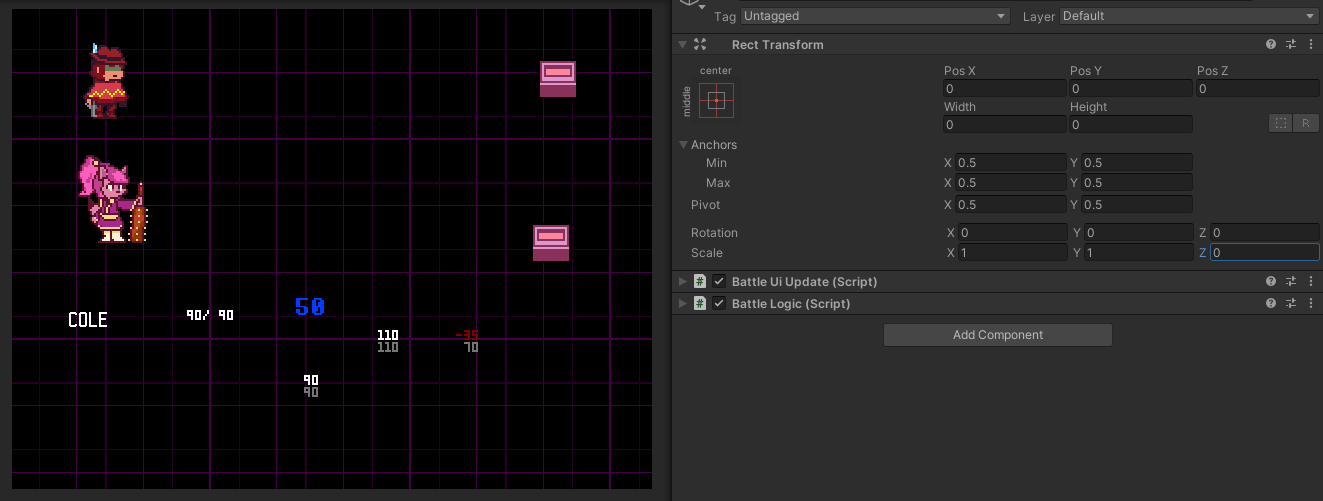Edit Rotation X field
1323x501 pixels.
tap(1012, 233)
